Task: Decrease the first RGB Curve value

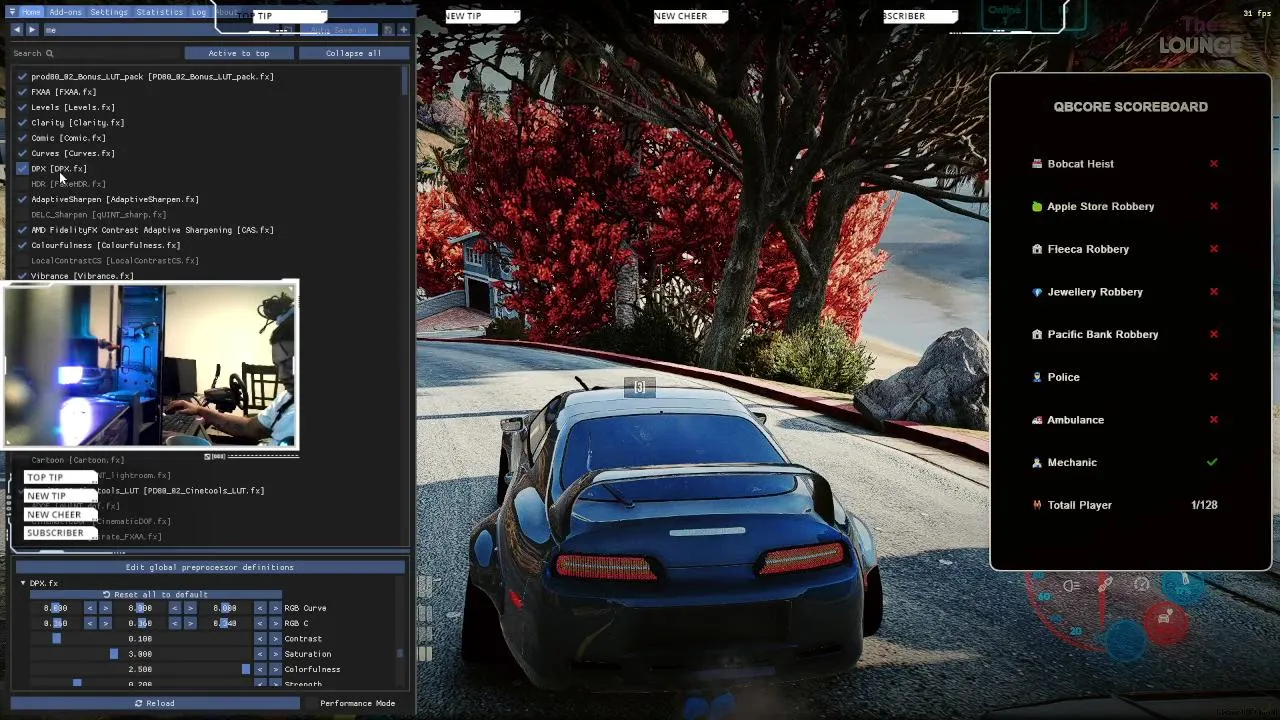Action: (x=90, y=608)
